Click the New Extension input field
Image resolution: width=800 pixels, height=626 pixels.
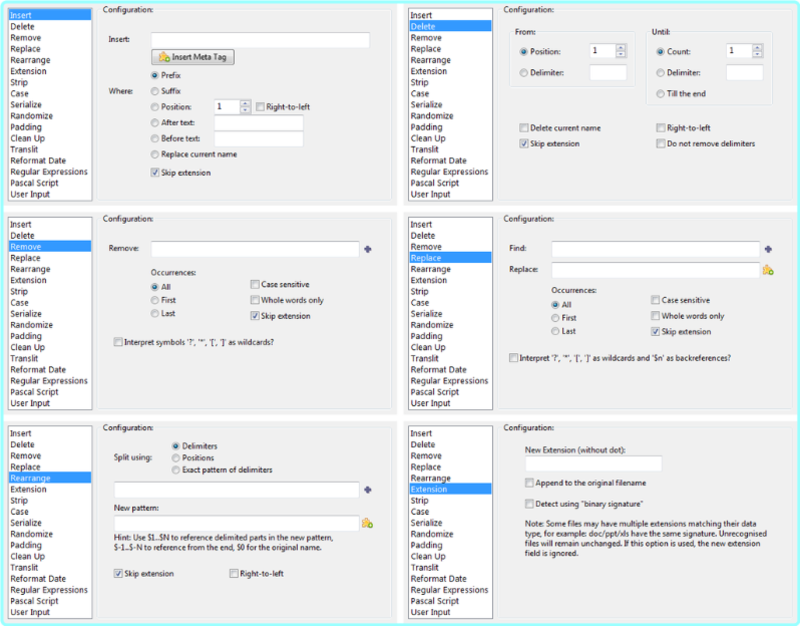coord(593,464)
